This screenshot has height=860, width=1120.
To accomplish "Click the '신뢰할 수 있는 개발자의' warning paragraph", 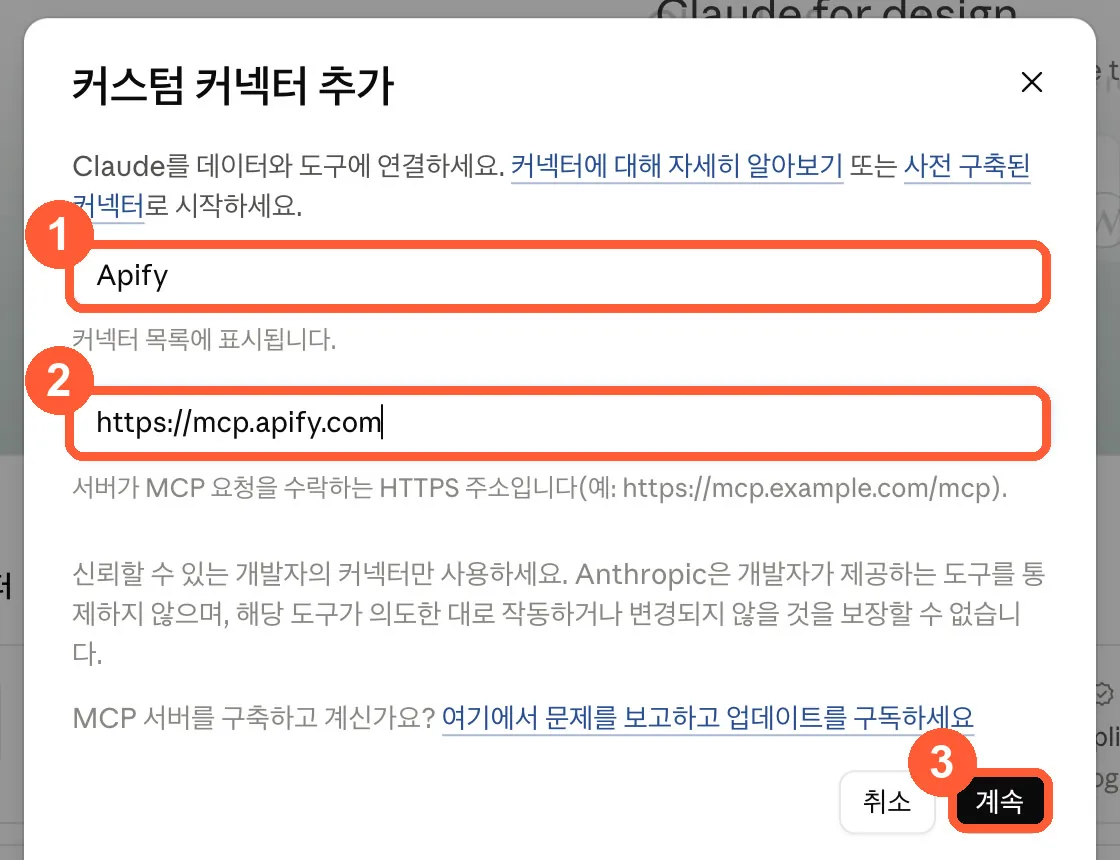I will [x=558, y=613].
